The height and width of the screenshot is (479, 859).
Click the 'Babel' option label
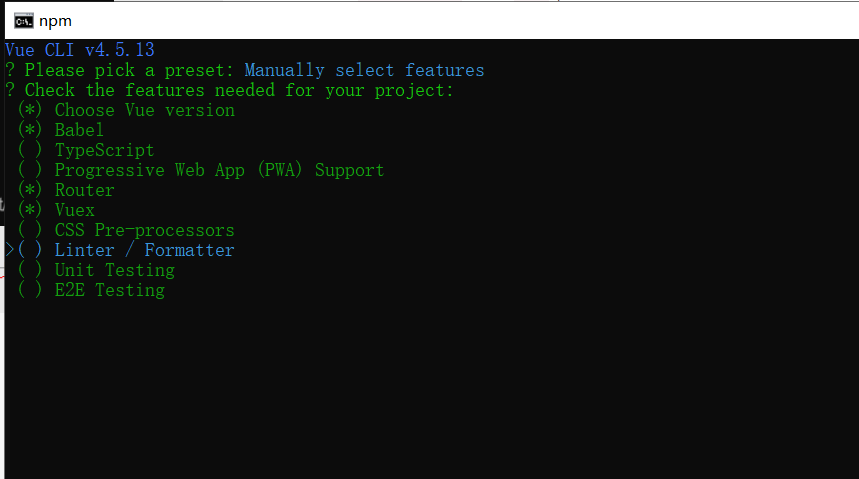click(79, 130)
